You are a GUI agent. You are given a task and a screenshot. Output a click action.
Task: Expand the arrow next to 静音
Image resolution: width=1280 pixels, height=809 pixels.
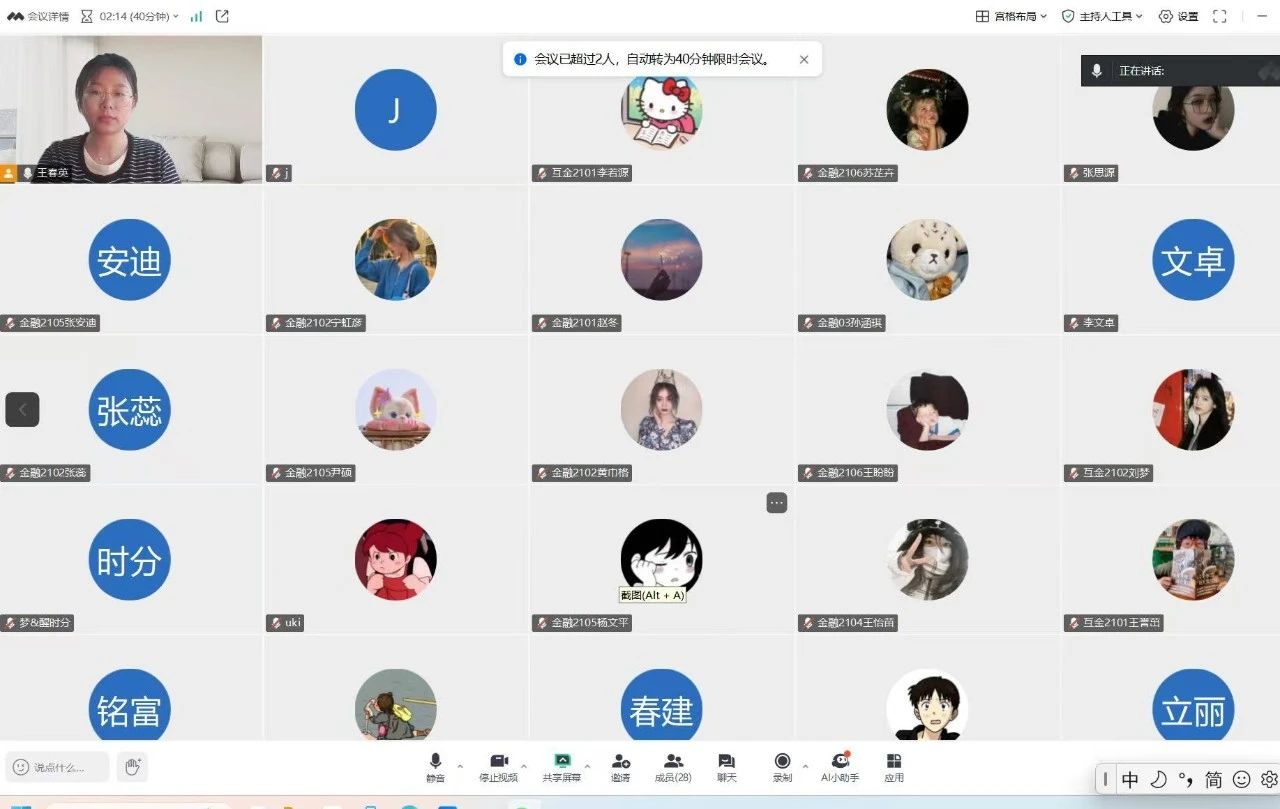pyautogui.click(x=460, y=766)
